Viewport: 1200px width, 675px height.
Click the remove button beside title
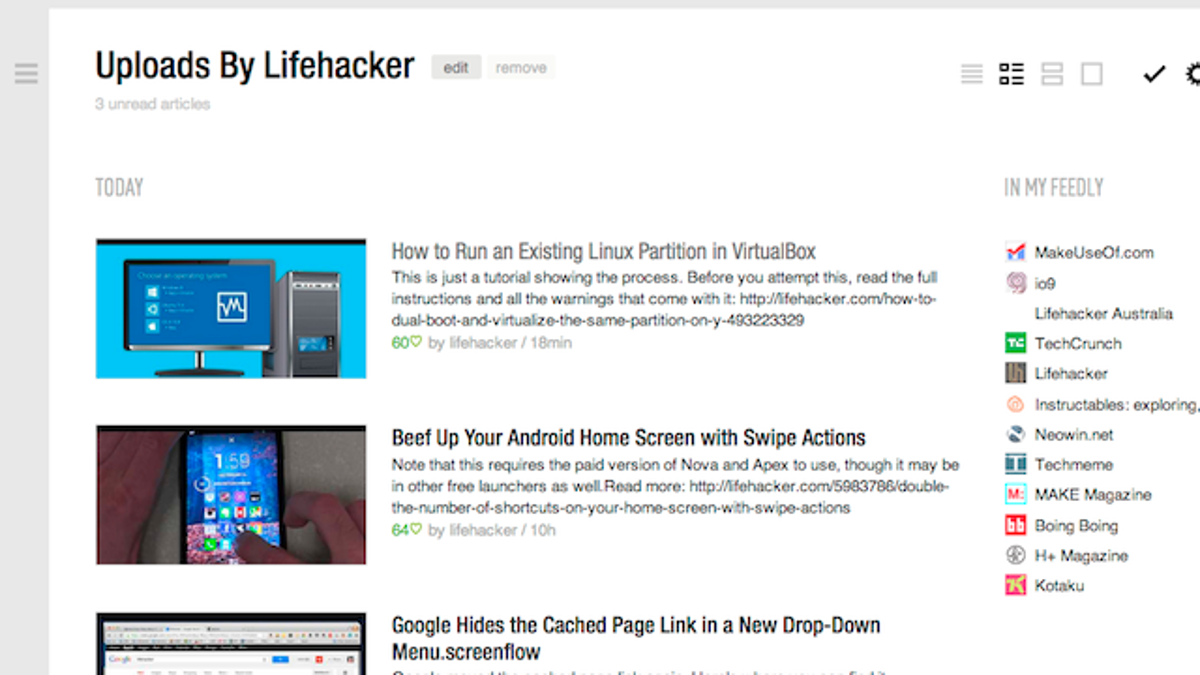pyautogui.click(x=521, y=68)
